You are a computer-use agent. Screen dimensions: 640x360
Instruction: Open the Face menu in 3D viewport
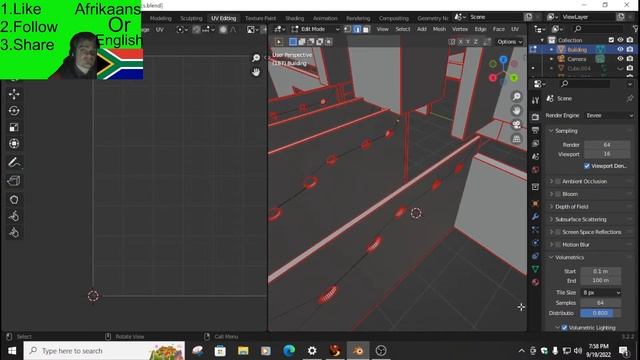click(x=498, y=29)
